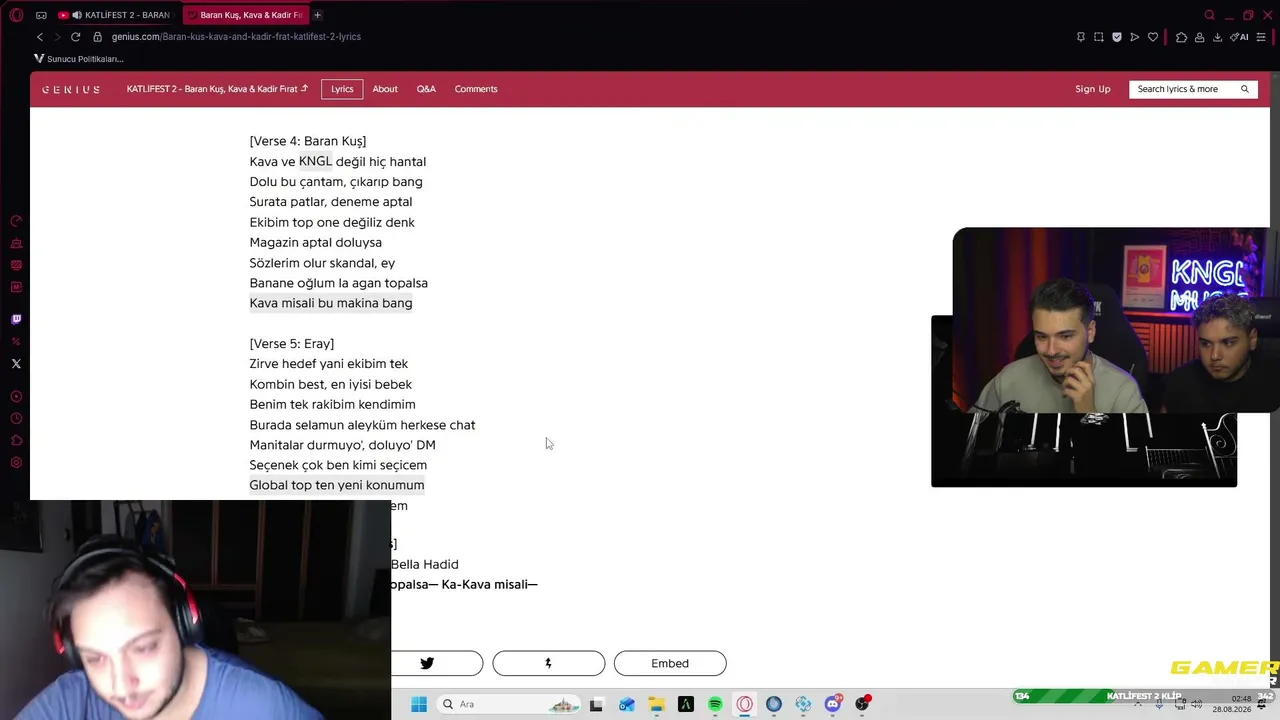
Task: Open the ad blocker shield
Action: point(1117,37)
